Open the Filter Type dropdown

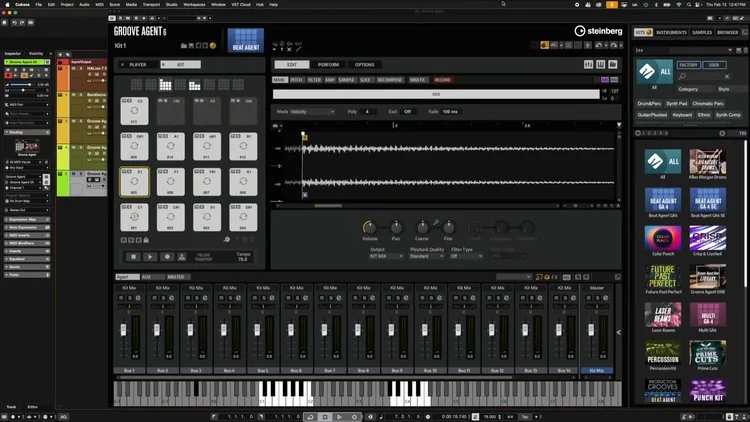(x=466, y=256)
